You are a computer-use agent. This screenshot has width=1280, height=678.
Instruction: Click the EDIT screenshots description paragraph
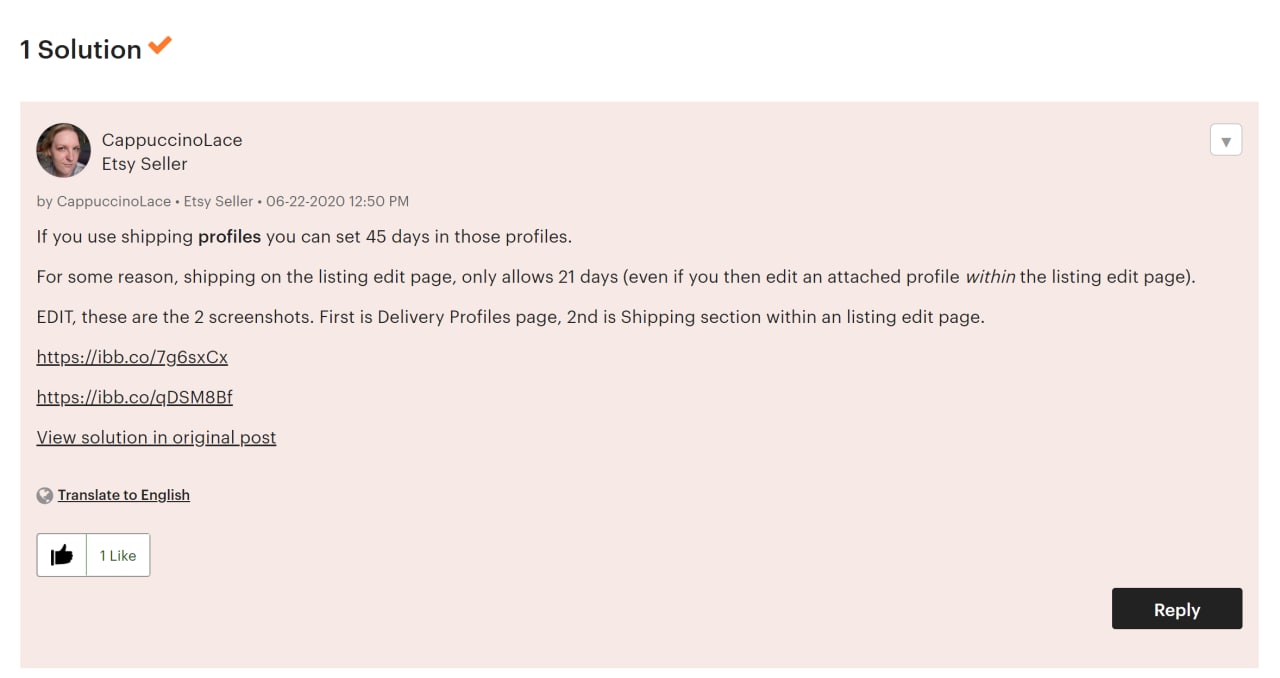(x=511, y=317)
